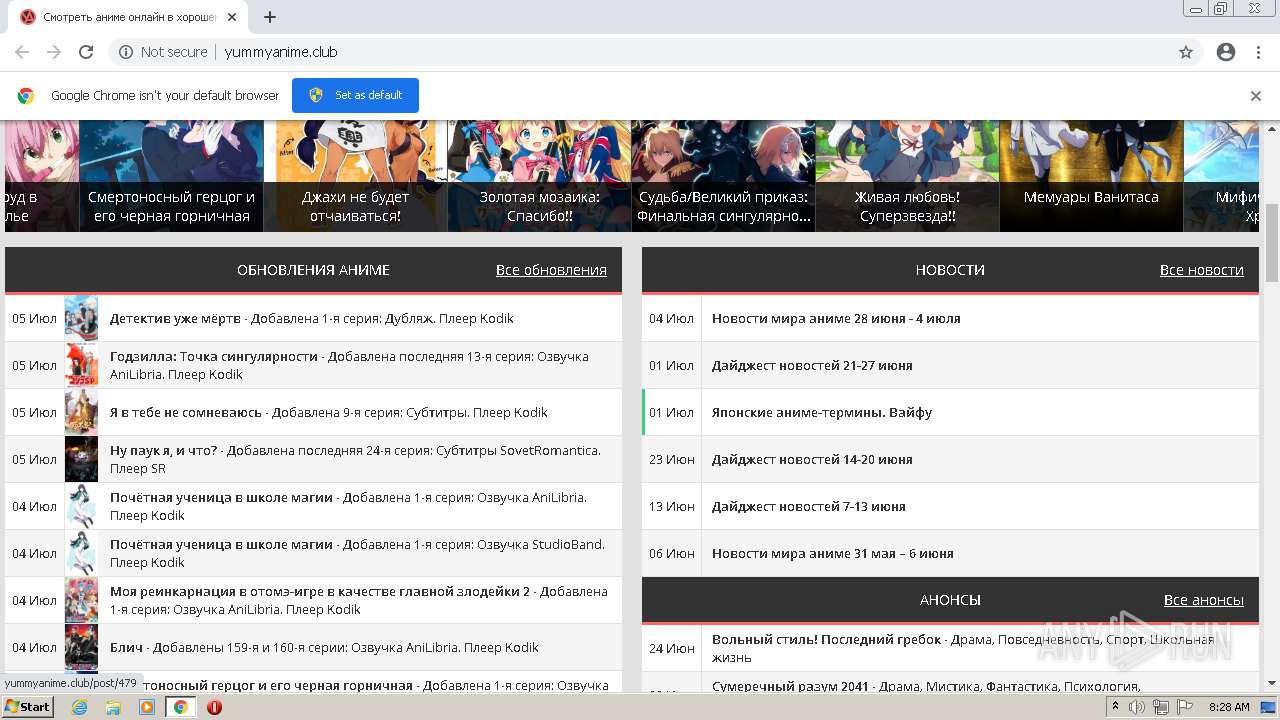Select Джахи не будет отчаиваться! carousel card
This screenshot has height=720, width=1280.
pyautogui.click(x=355, y=176)
